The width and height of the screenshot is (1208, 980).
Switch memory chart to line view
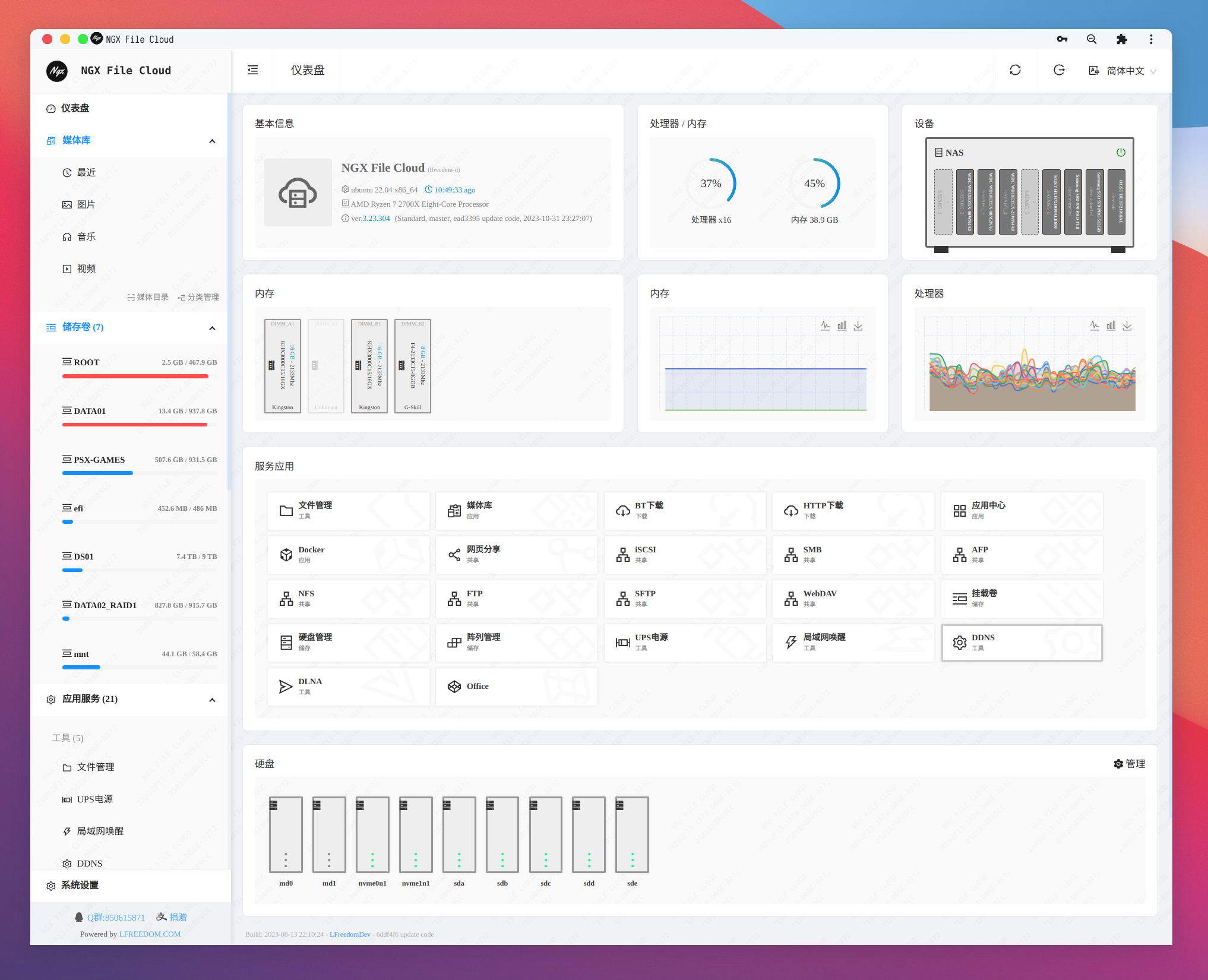pyautogui.click(x=826, y=325)
